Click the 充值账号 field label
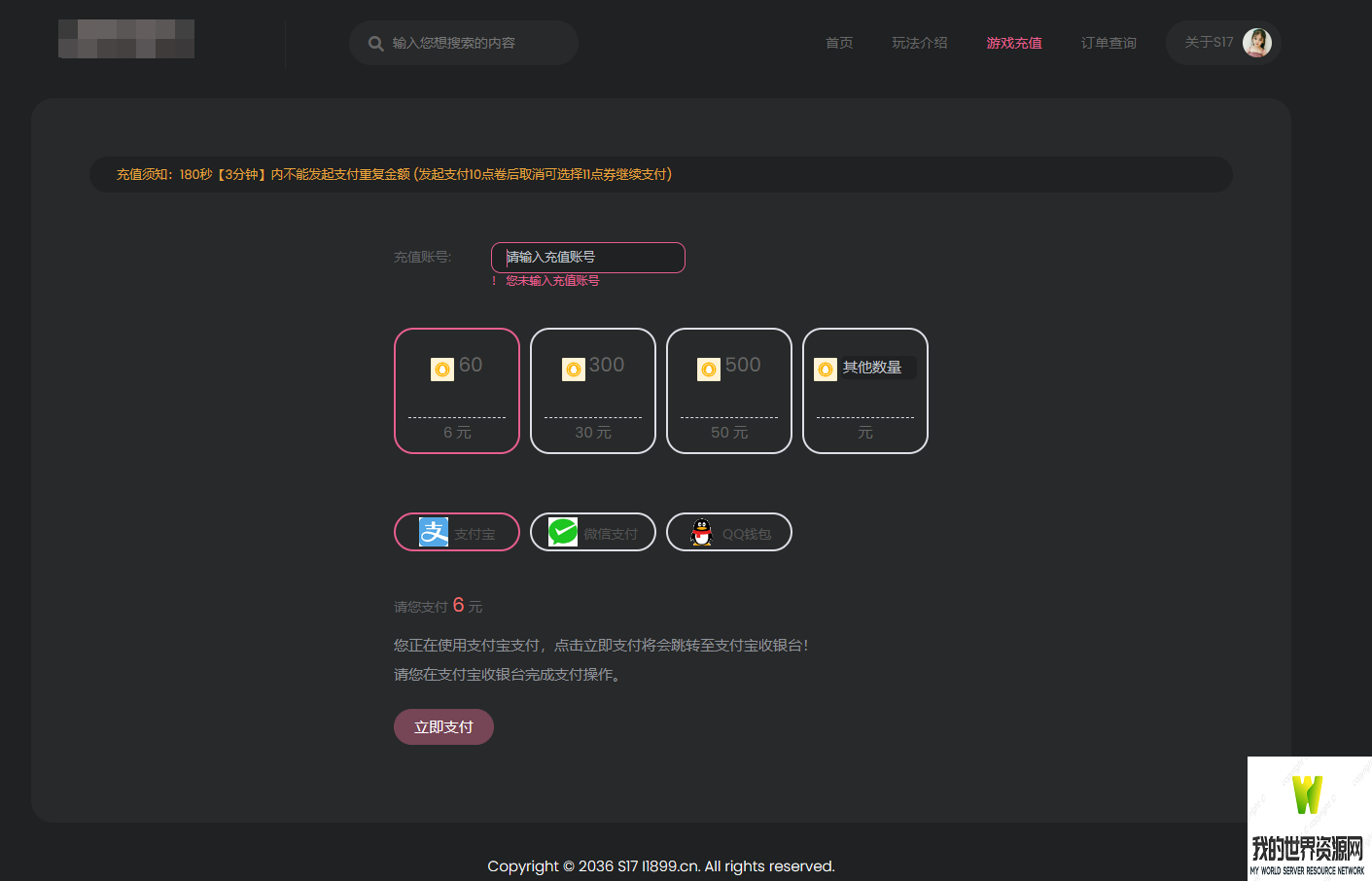The image size is (1372, 881). pos(423,258)
